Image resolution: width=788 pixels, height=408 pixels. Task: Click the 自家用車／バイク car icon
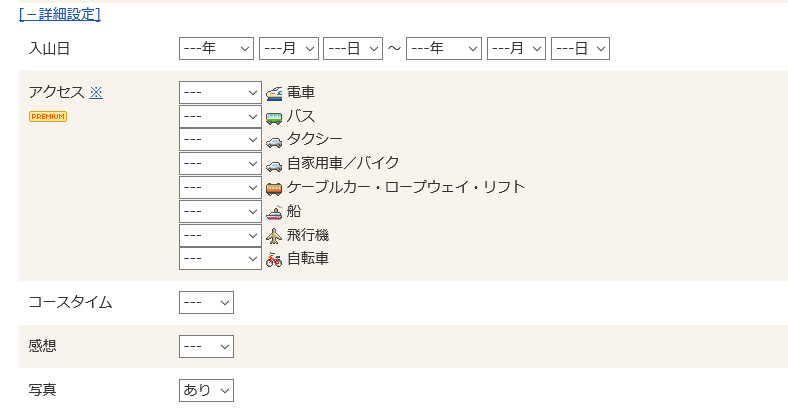[274, 166]
